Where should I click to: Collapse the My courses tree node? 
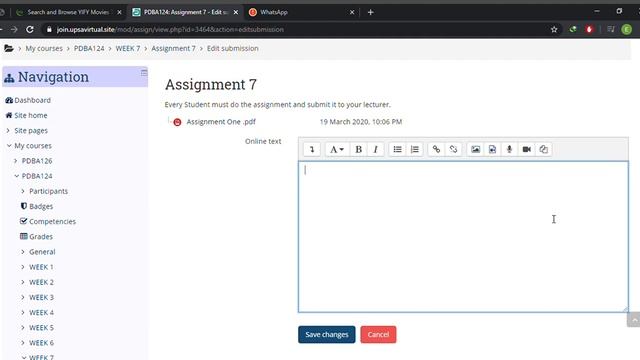pos(9,145)
